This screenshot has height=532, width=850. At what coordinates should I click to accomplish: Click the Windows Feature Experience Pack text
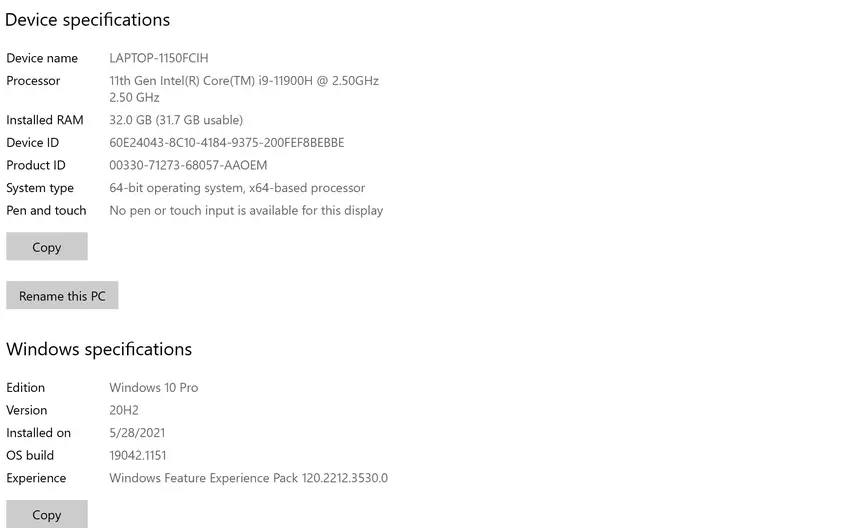tap(248, 478)
